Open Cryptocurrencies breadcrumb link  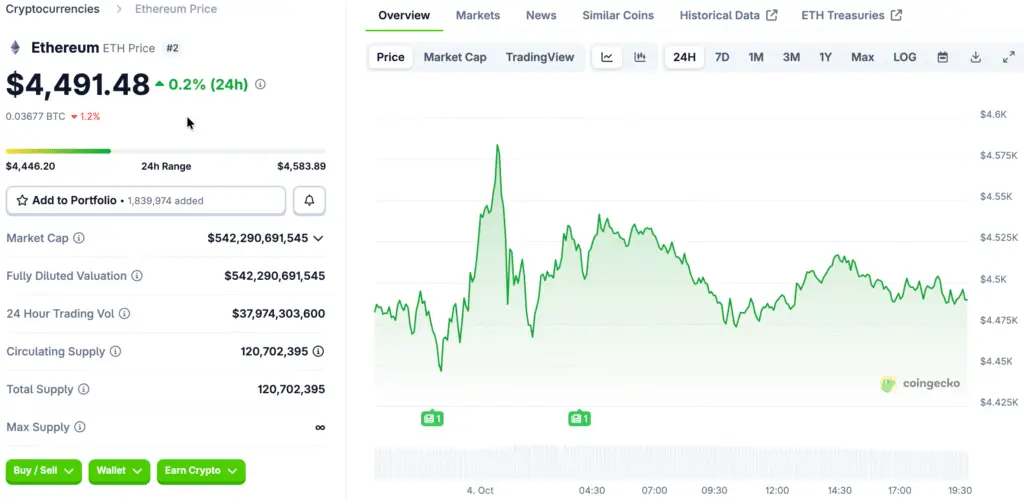click(x=52, y=9)
